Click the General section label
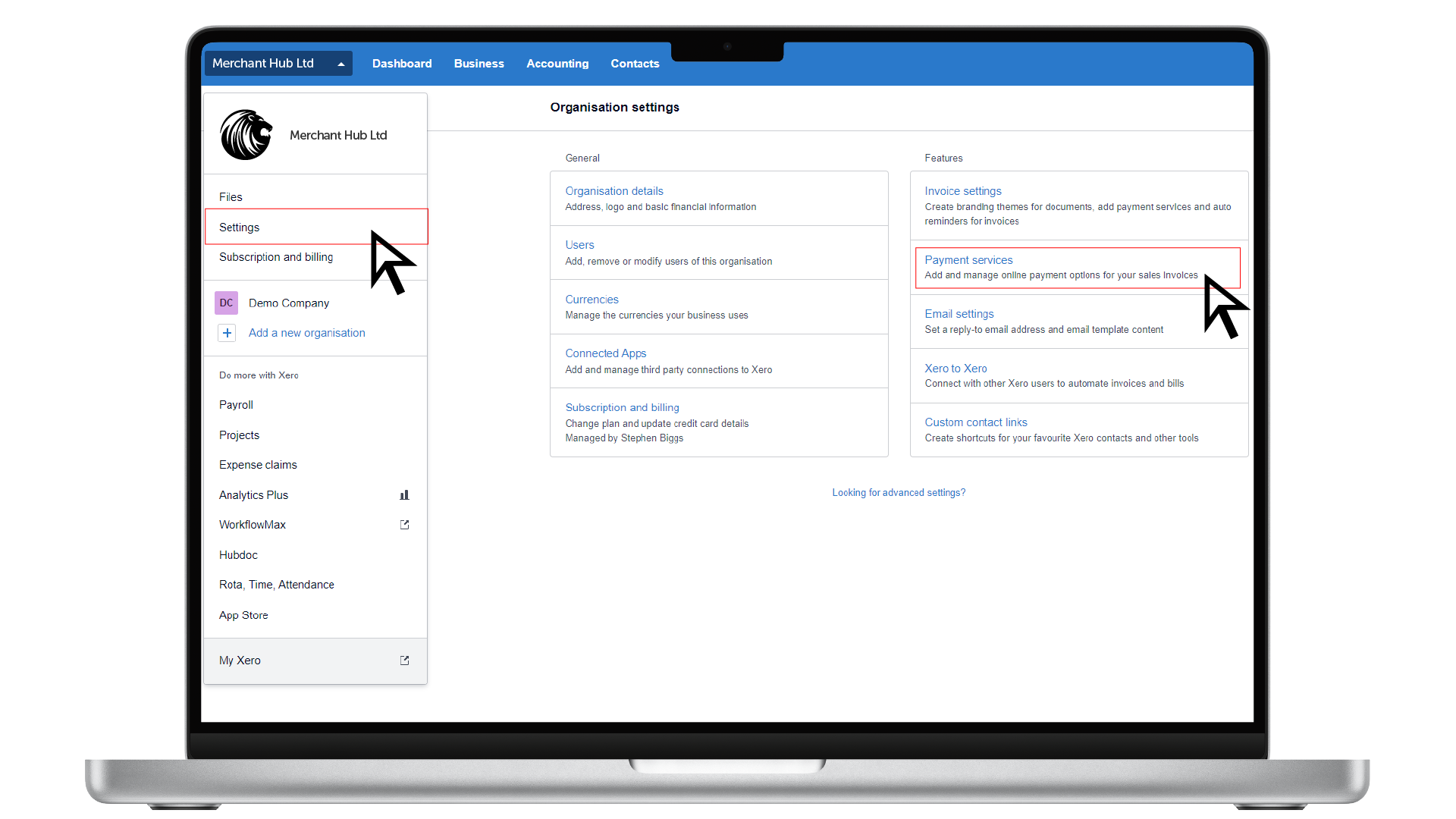This screenshot has height=819, width=1456. [x=582, y=158]
